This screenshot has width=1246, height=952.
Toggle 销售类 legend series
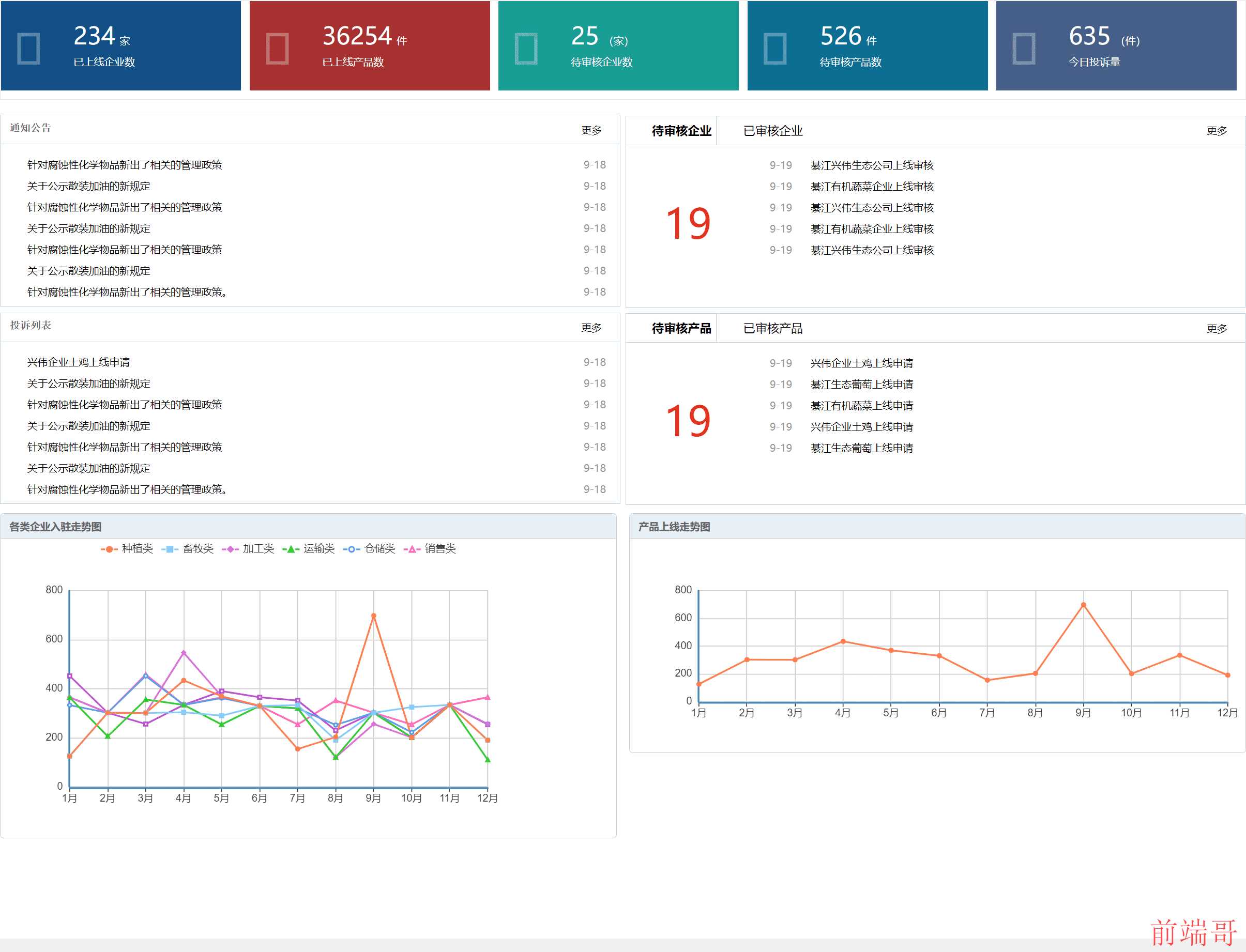[430, 548]
